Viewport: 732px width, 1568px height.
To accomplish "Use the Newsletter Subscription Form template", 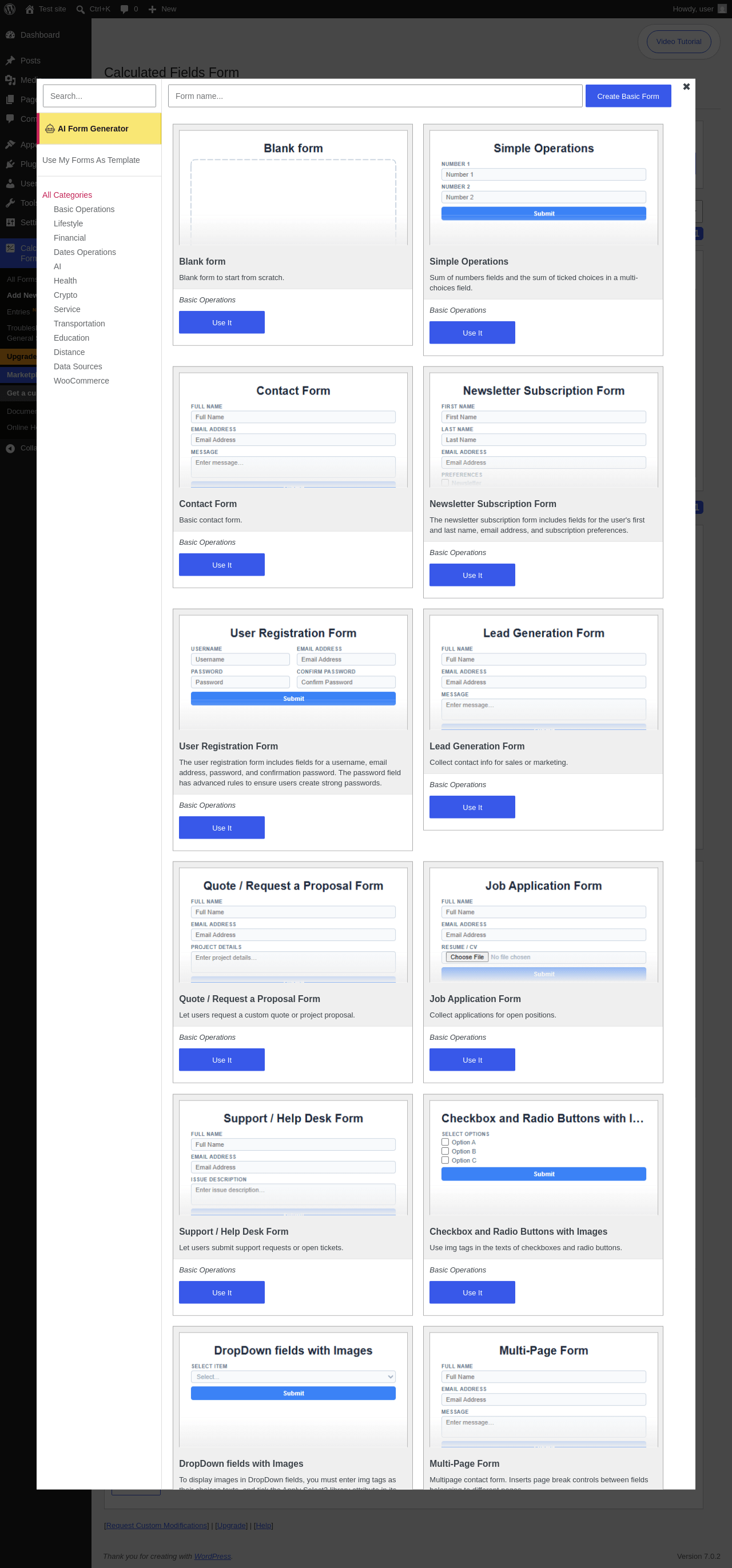I will point(472,575).
